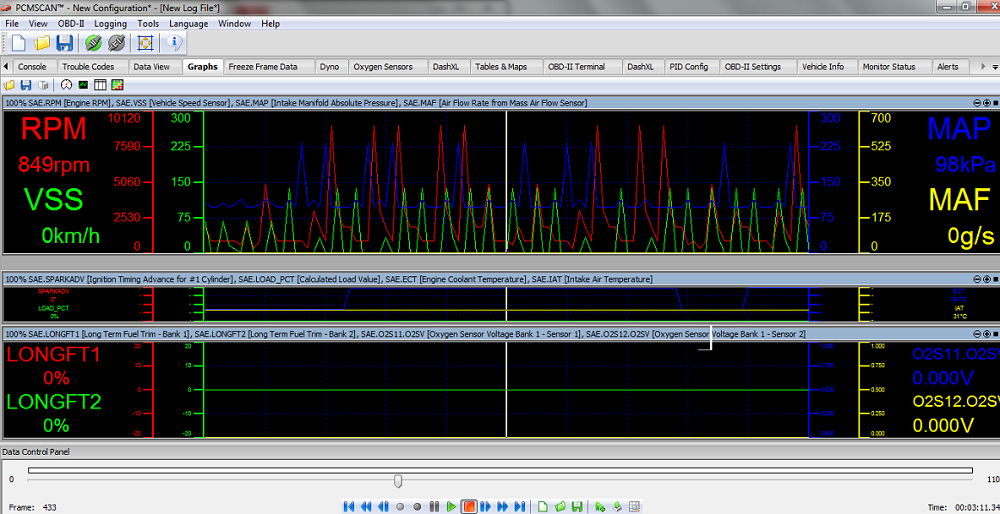Click the Data Control Panel frame slider handle
This screenshot has width=1000, height=514.
point(398,481)
